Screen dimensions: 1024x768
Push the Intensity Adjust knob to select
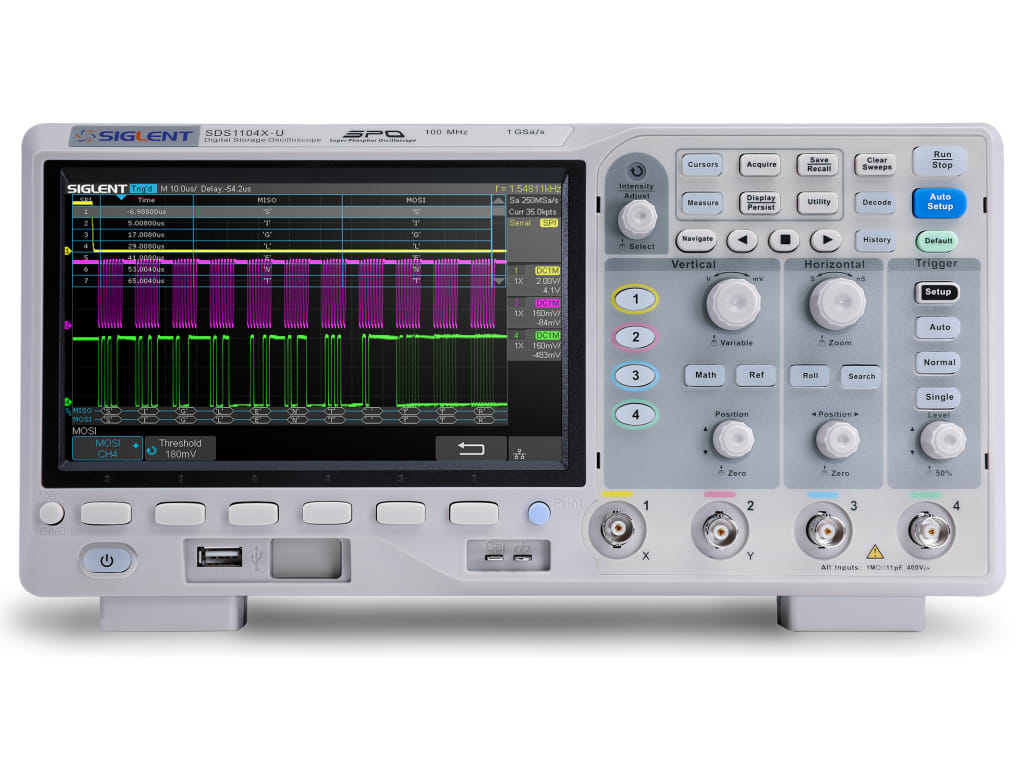point(637,219)
